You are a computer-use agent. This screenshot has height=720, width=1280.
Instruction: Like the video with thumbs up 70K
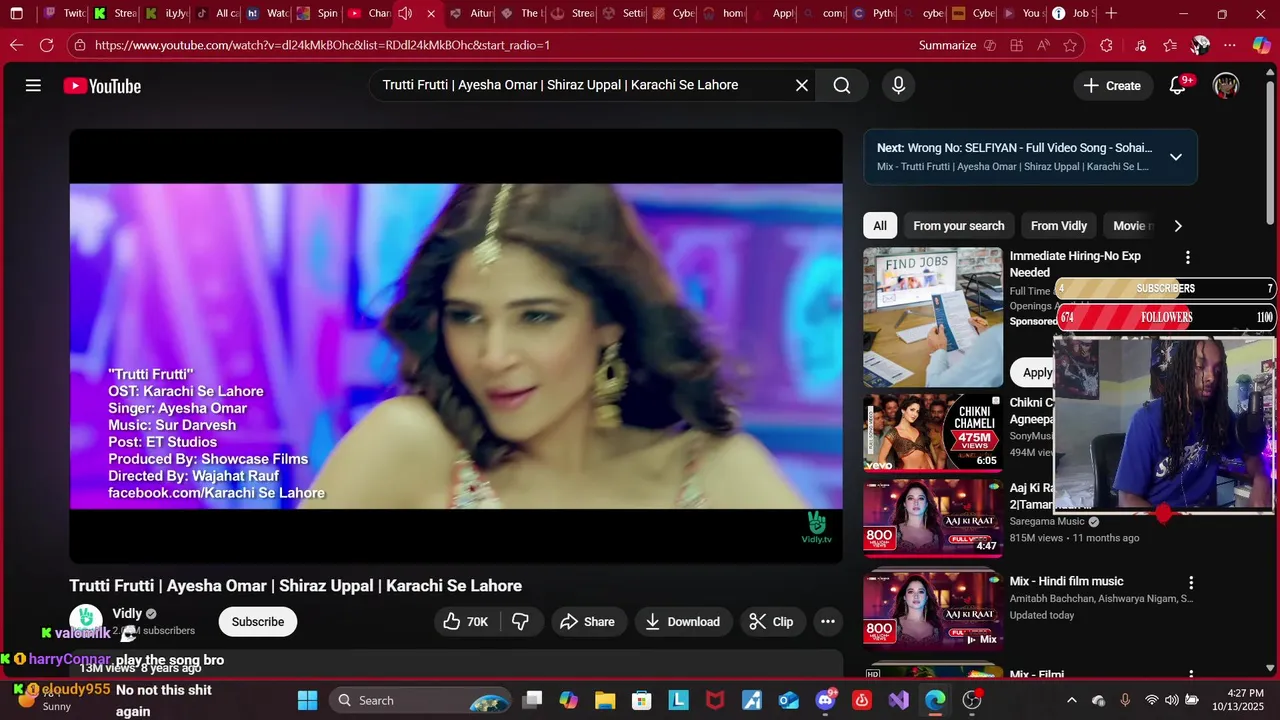tap(465, 622)
